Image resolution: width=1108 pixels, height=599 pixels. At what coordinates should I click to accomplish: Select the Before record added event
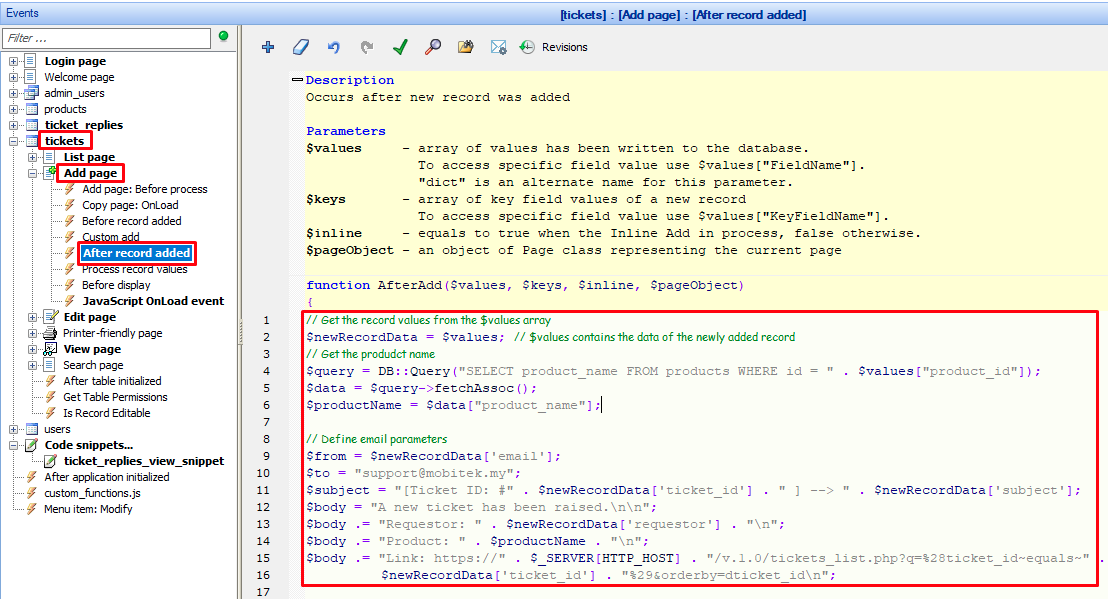point(131,221)
